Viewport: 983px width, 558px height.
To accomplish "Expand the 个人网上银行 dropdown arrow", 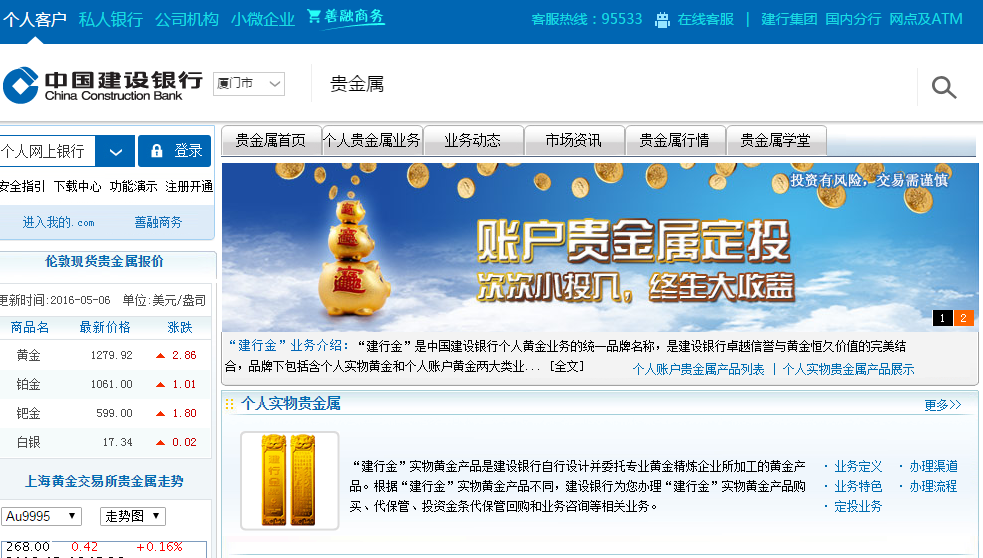I will pyautogui.click(x=115, y=151).
